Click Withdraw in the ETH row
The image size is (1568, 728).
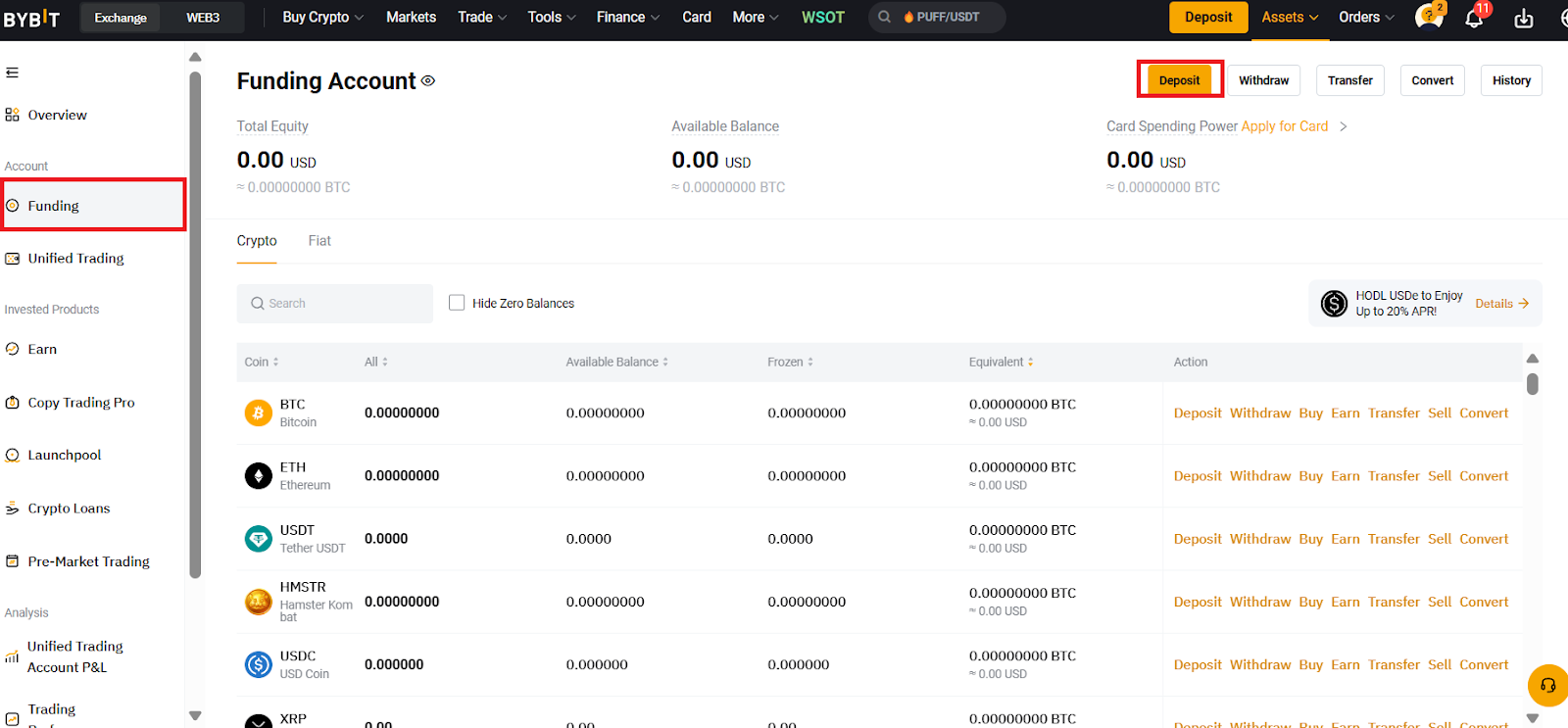[1260, 475]
